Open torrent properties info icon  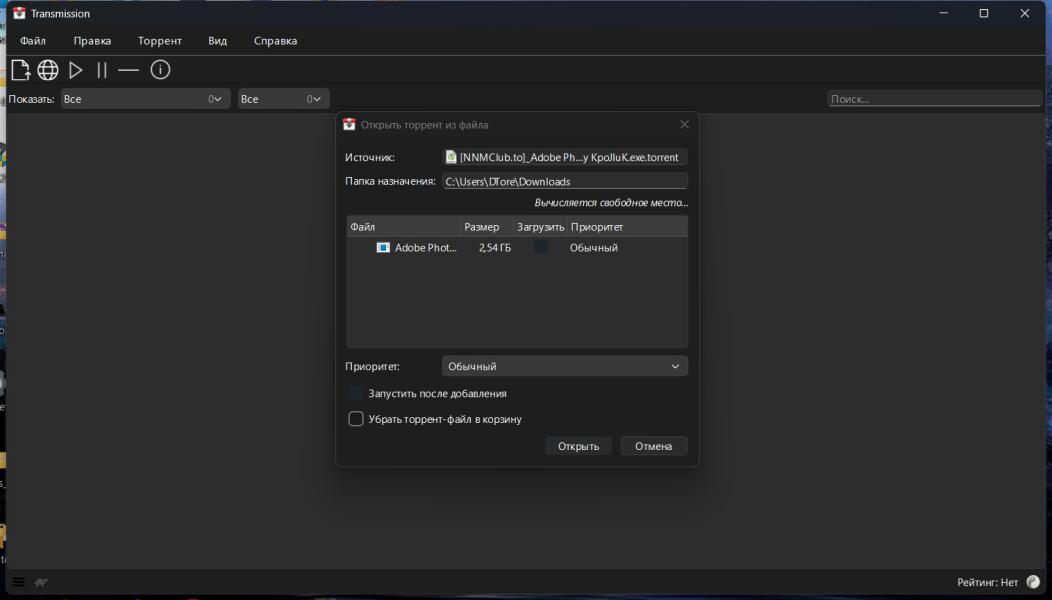coord(160,70)
